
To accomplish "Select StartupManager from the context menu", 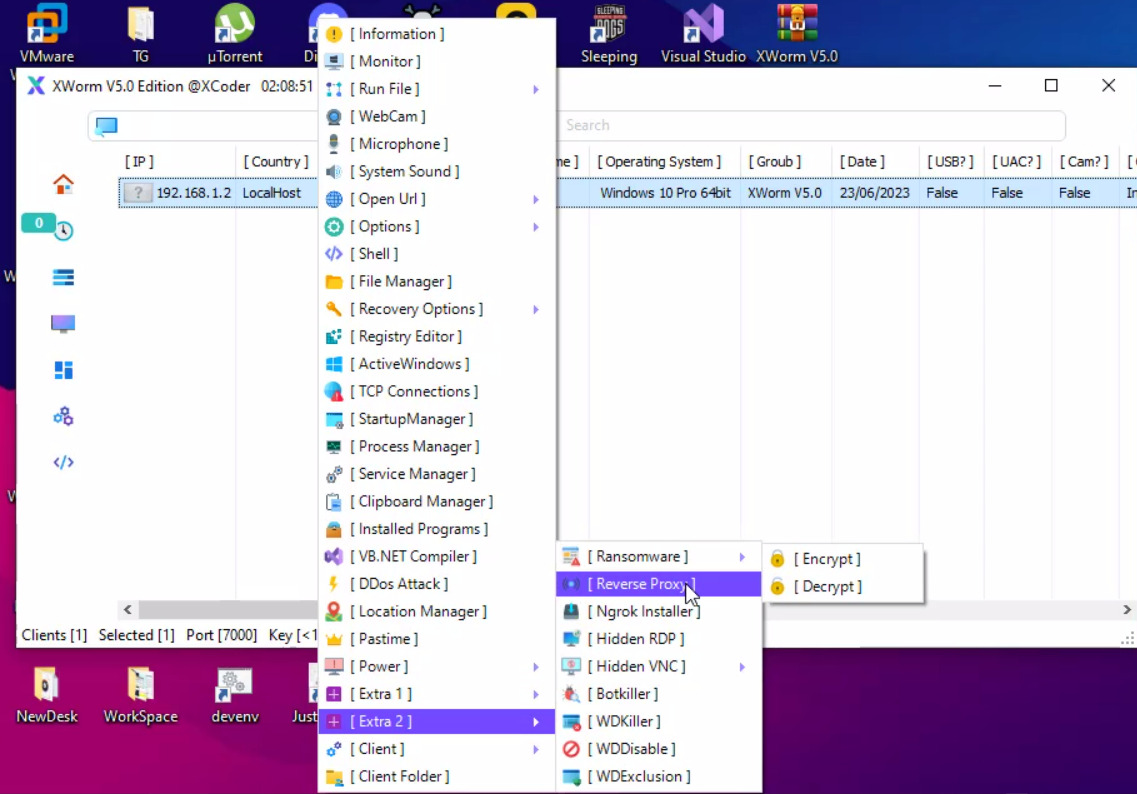I will pyautogui.click(x=437, y=419).
